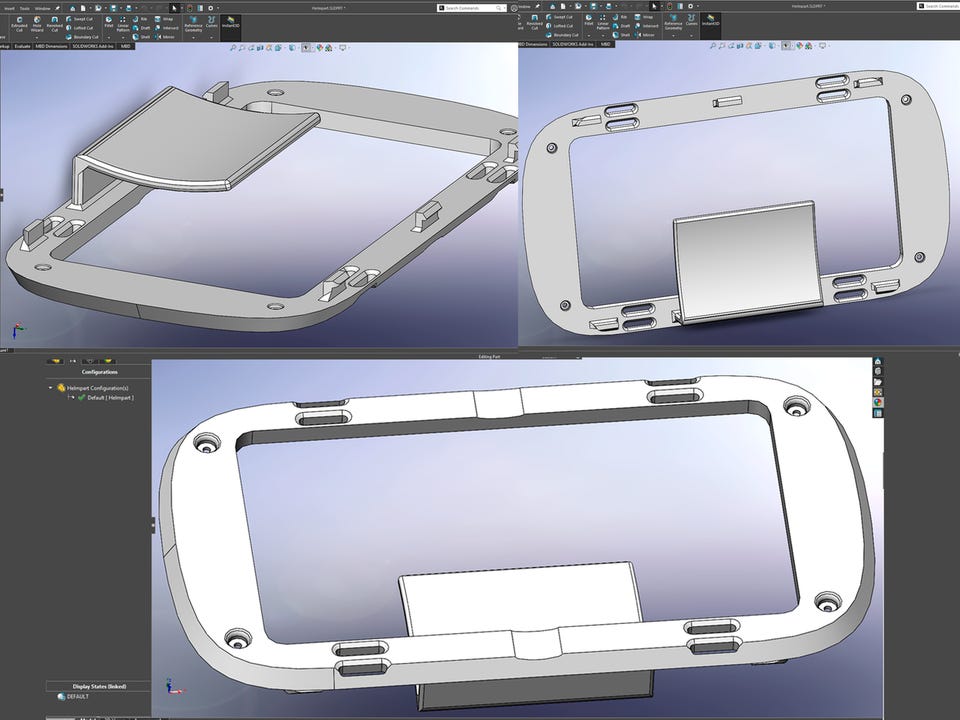Expand Reference Geometry dropdown in top-right window
Viewport: 960px width, 720px height.
click(673, 36)
